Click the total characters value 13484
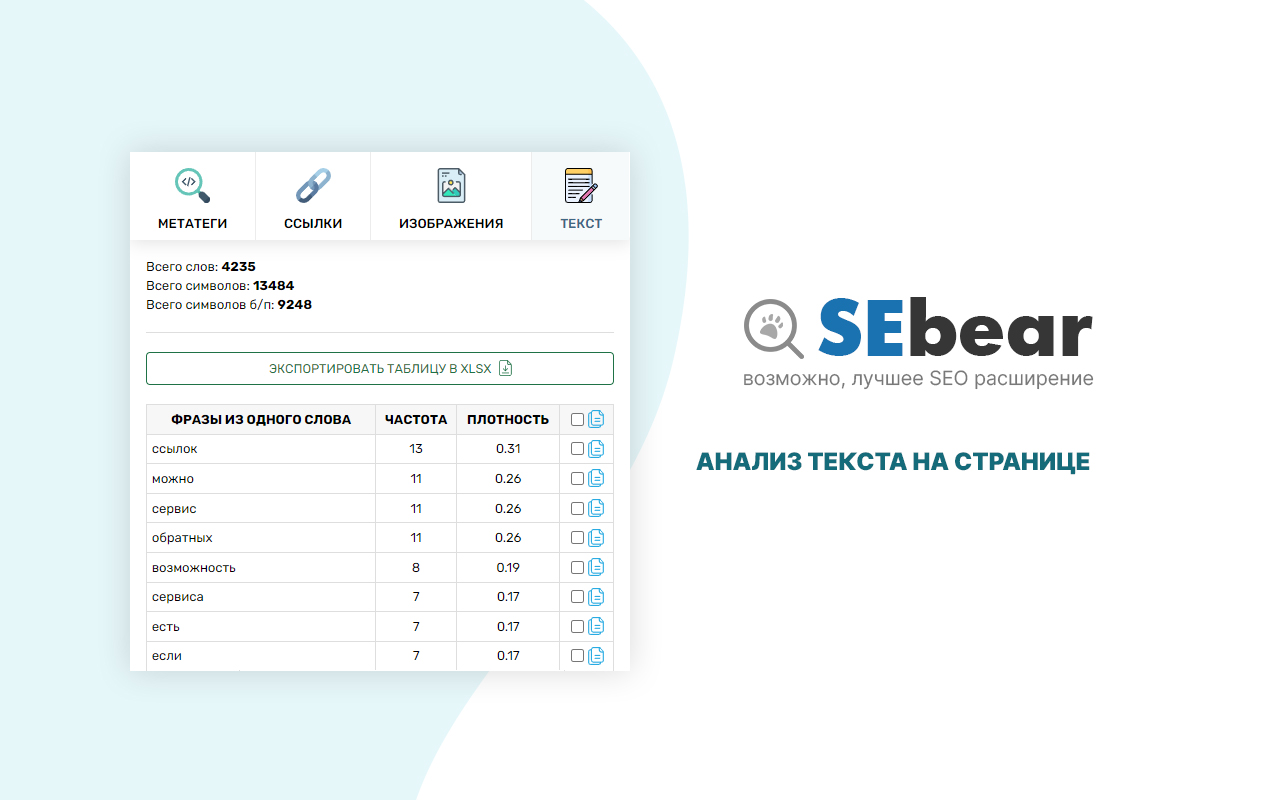 (x=274, y=286)
